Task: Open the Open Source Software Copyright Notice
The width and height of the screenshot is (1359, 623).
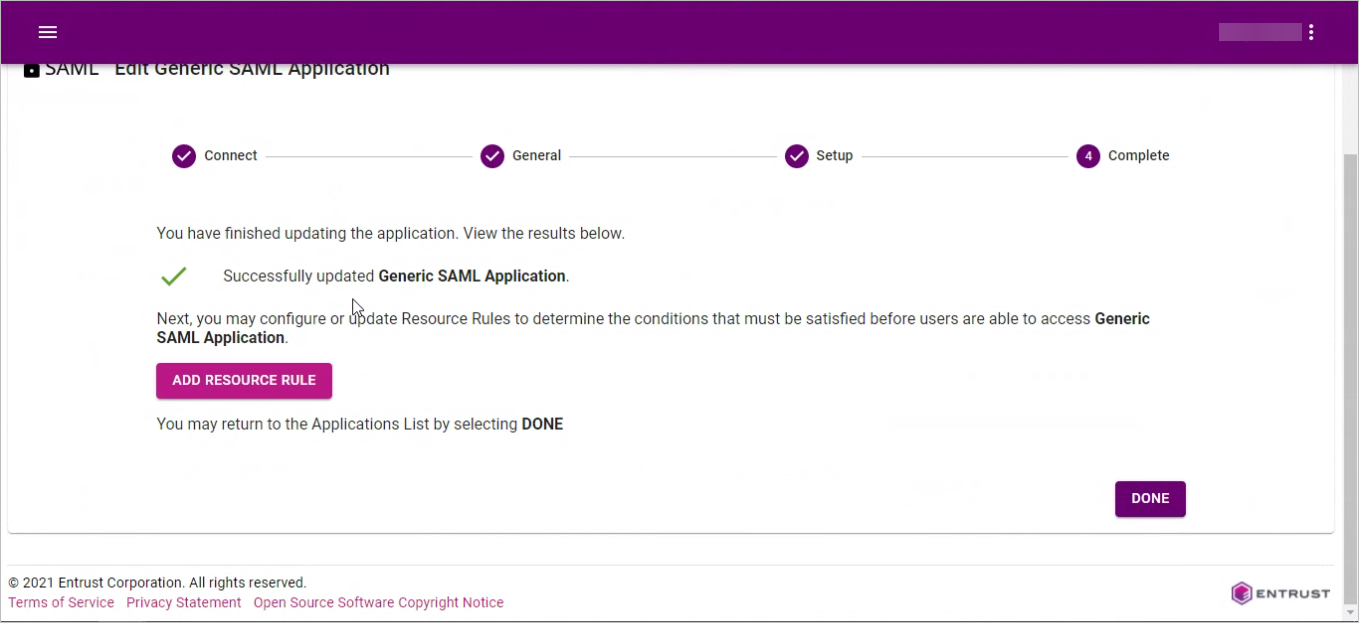Action: (378, 603)
